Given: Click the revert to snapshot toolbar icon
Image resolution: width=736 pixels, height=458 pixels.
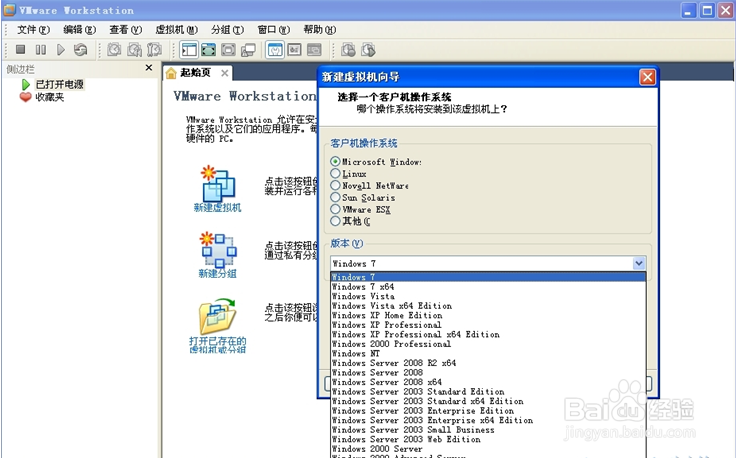Looking at the screenshot, I should [x=135, y=49].
